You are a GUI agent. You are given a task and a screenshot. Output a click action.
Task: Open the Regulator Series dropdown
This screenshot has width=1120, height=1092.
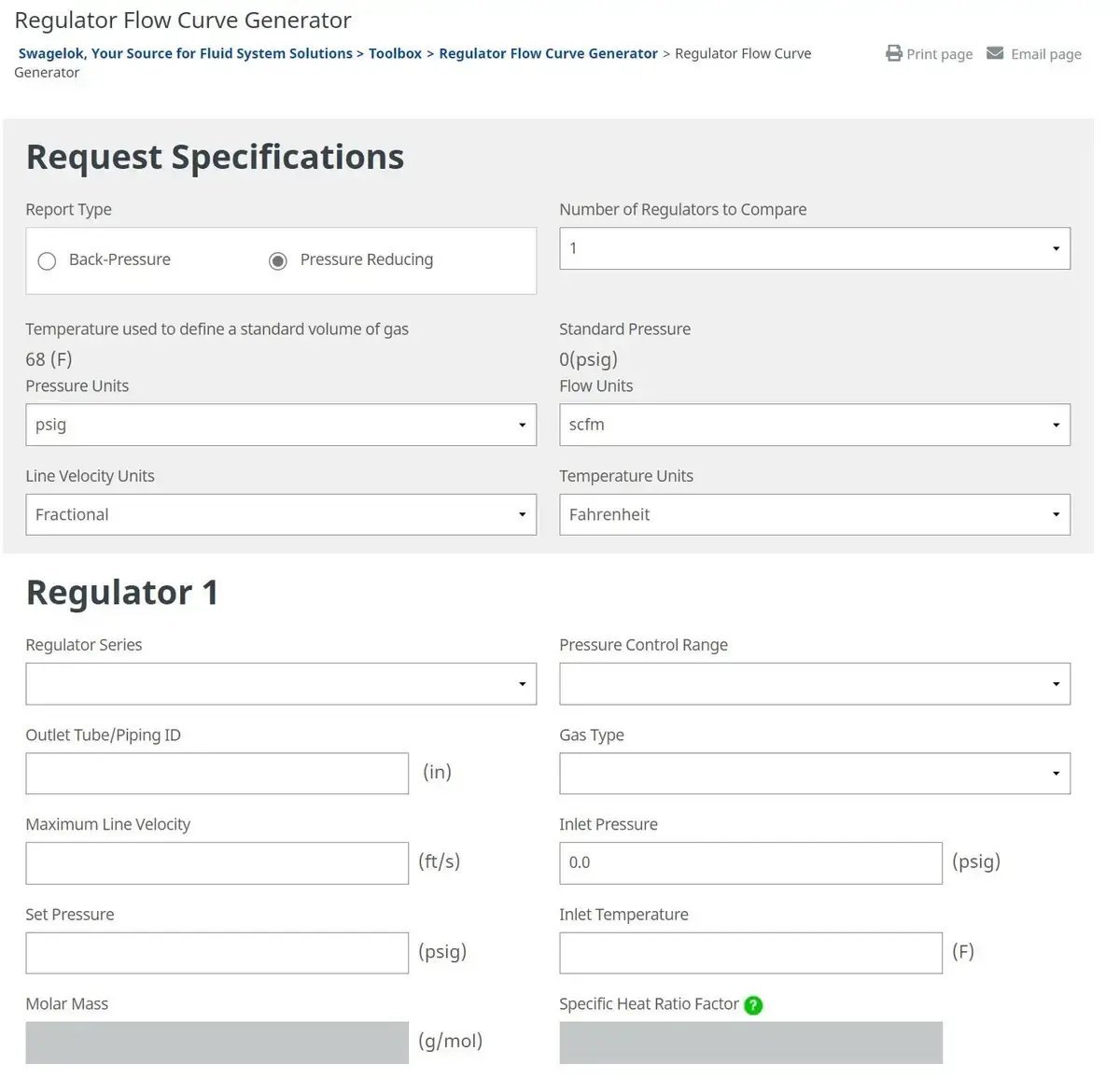522,683
